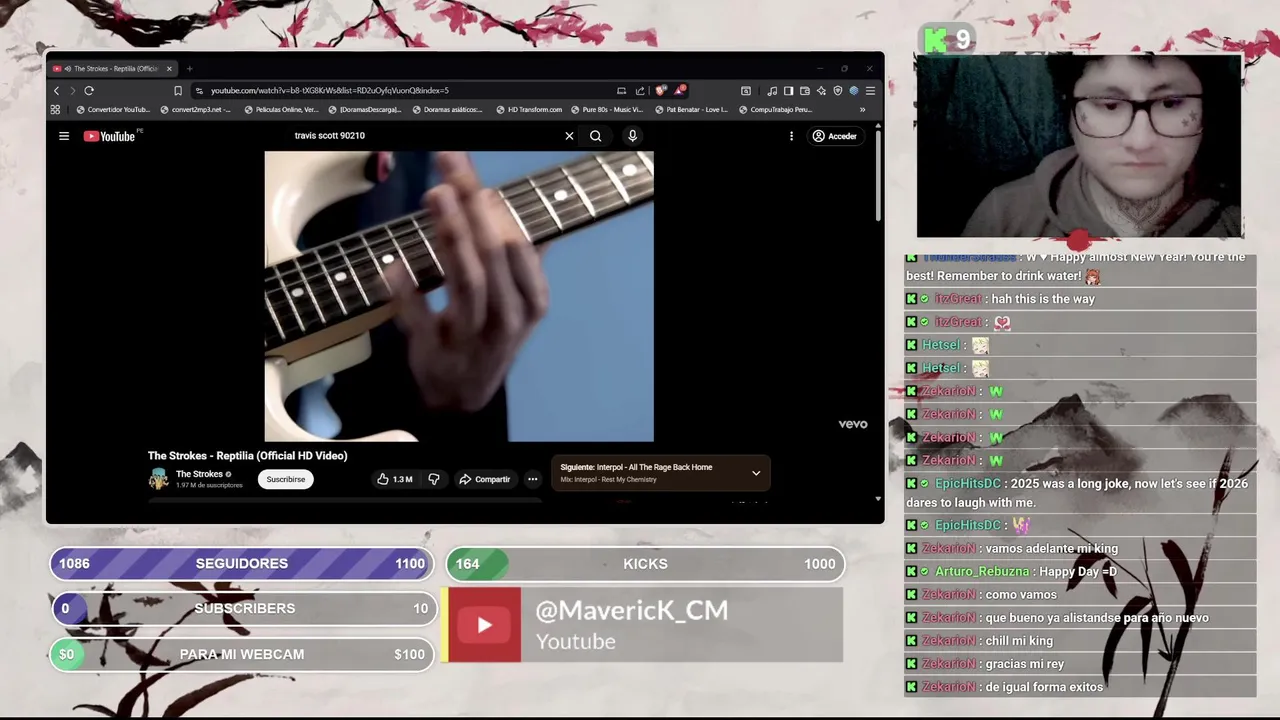1280x720 pixels.
Task: Click the browser forward arrow
Action: point(72,91)
